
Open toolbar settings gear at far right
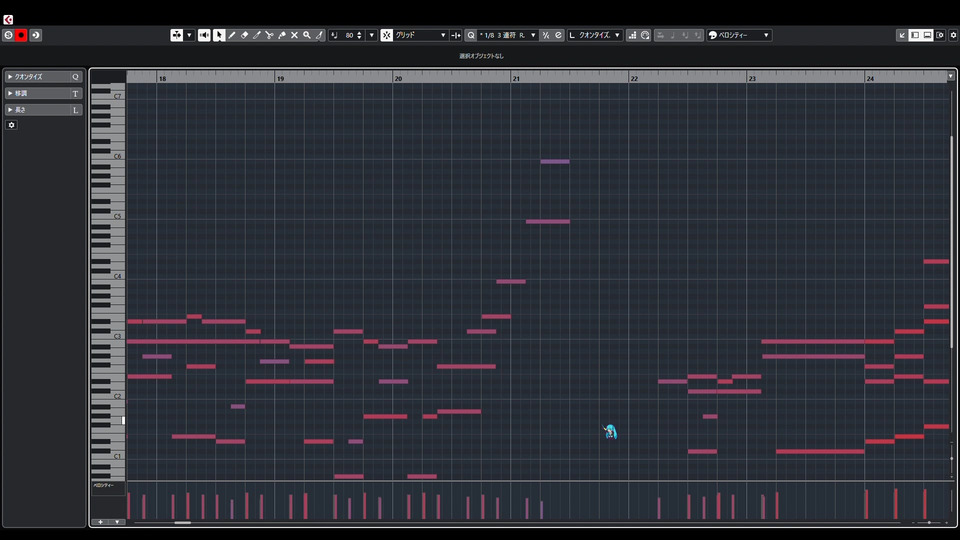[953, 36]
